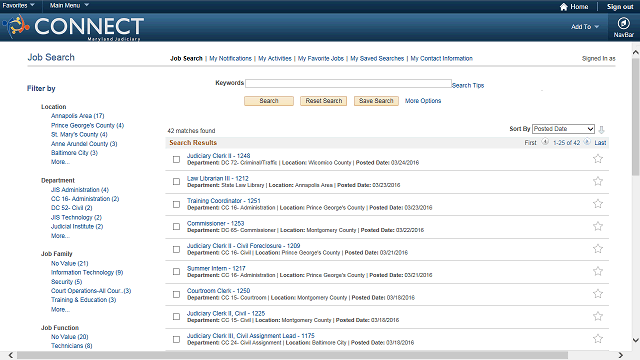
Task: Click the Home house icon
Action: pos(564,7)
